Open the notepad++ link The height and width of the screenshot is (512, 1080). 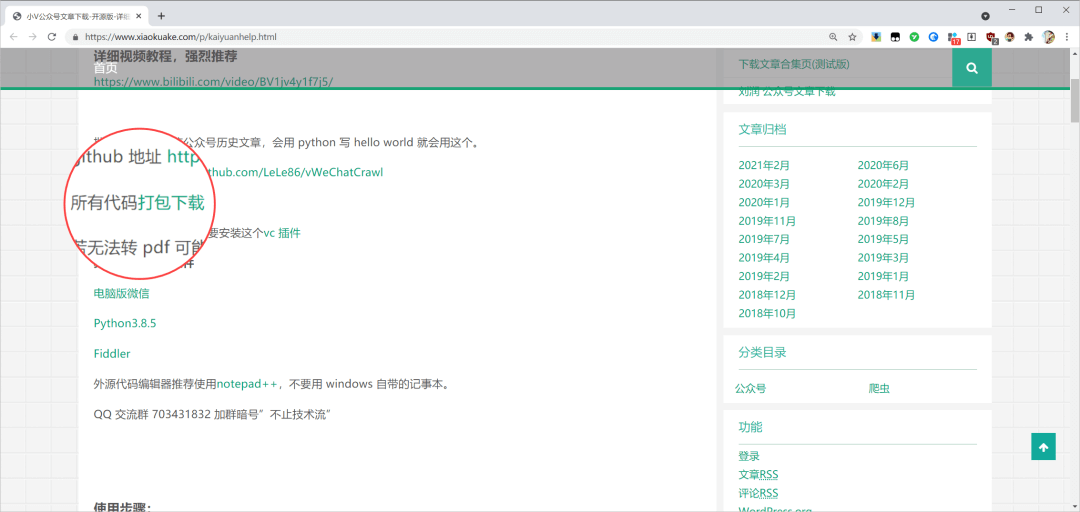pos(247,384)
